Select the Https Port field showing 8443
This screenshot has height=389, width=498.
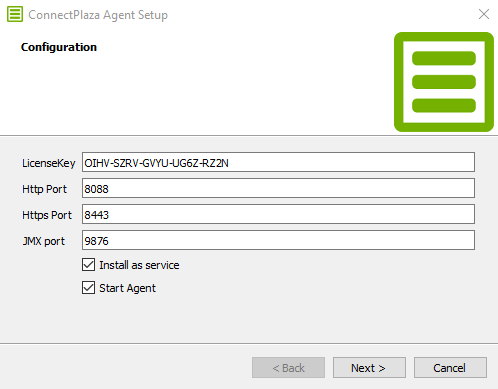(278, 214)
